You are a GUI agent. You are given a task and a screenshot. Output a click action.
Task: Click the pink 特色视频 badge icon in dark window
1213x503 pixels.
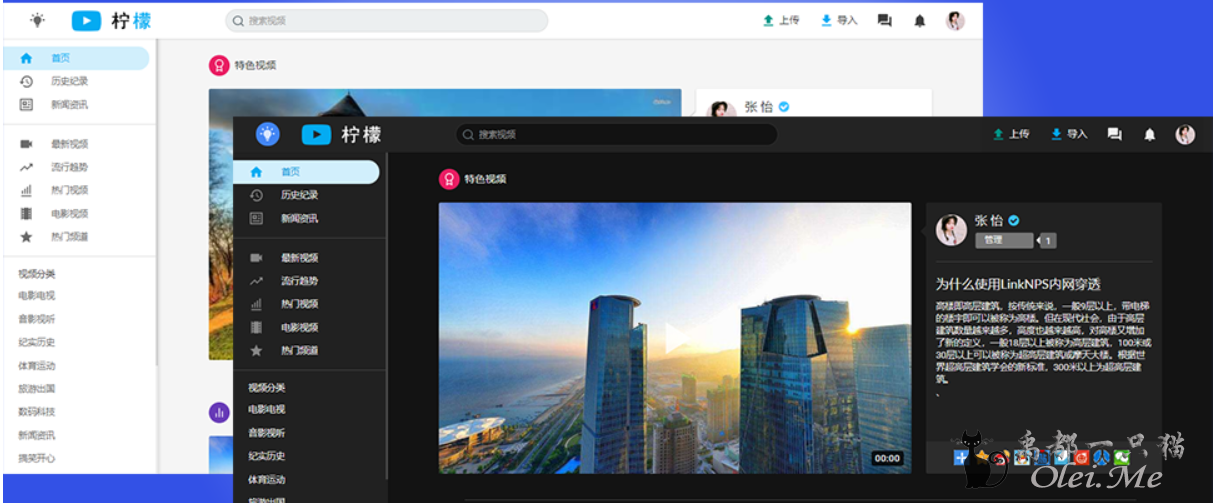[x=449, y=179]
